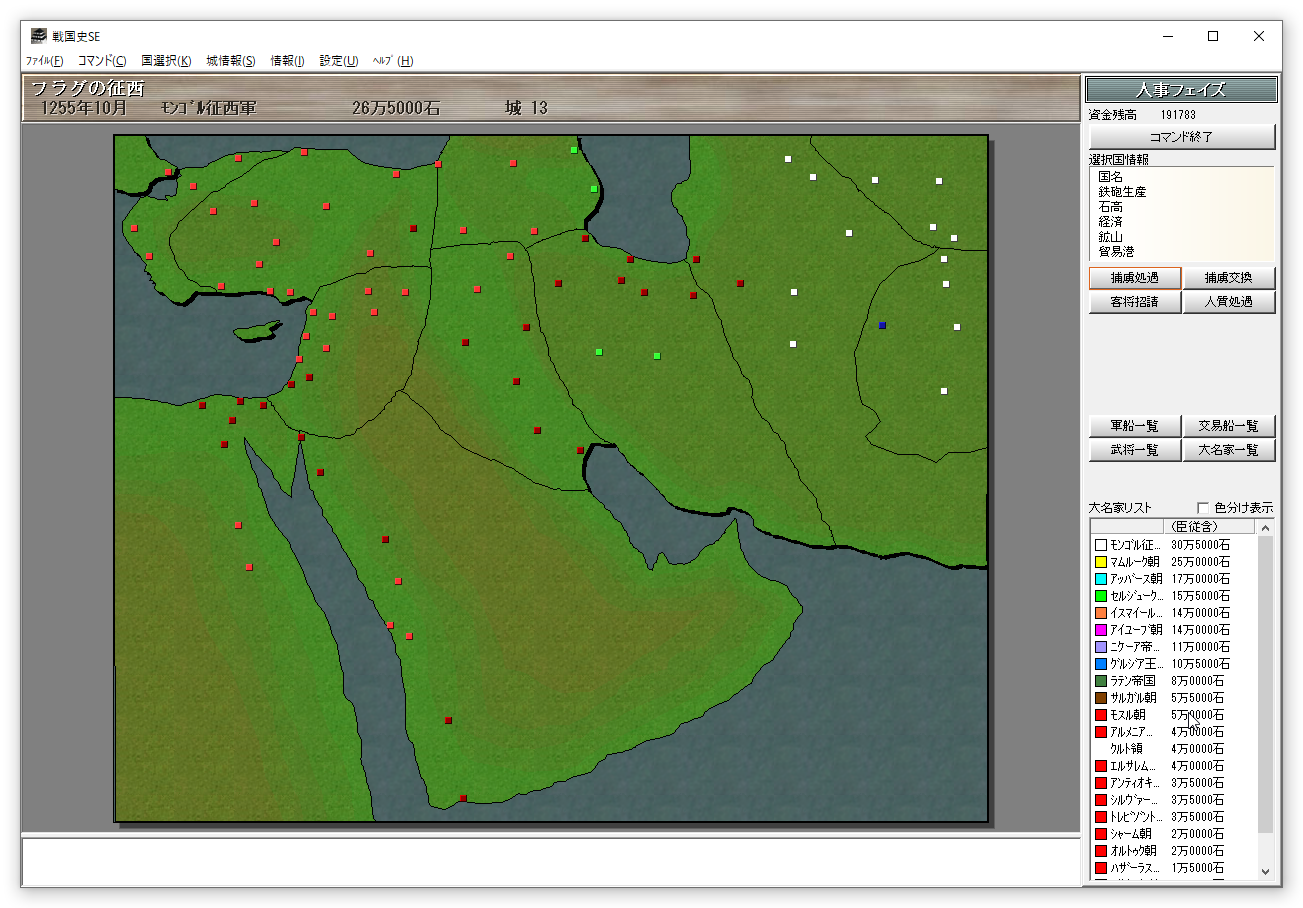
Task: Select the brown サルガル朝 entry icon
Action: [x=1101, y=698]
